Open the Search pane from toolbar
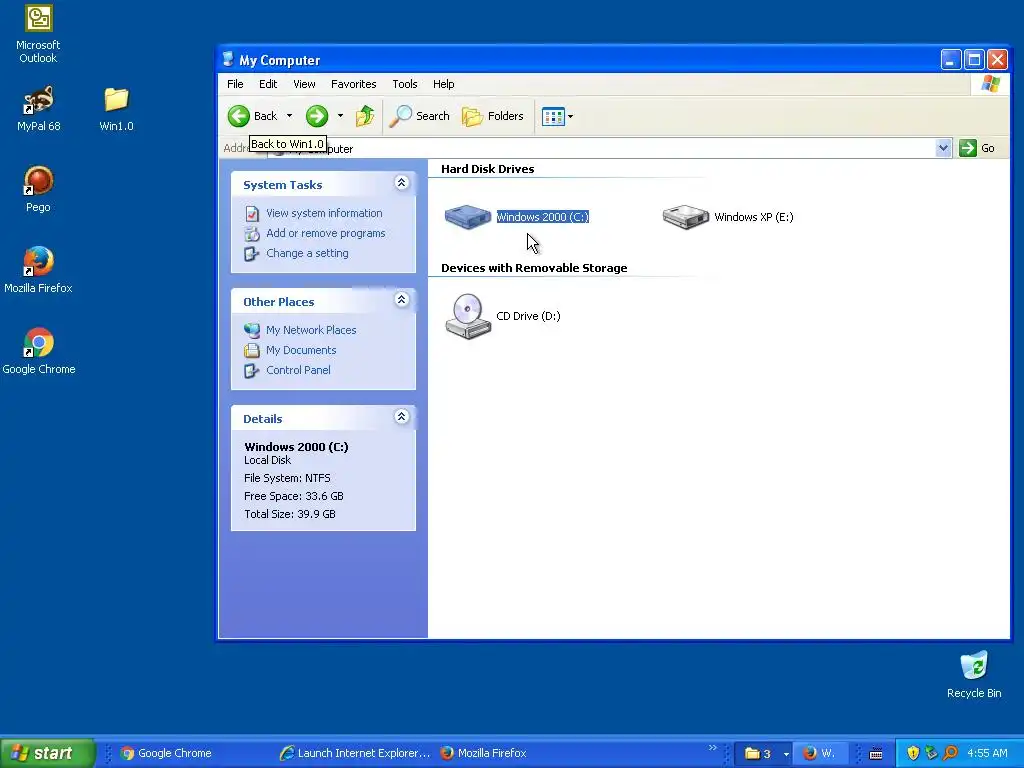This screenshot has height=768, width=1024. pyautogui.click(x=419, y=116)
